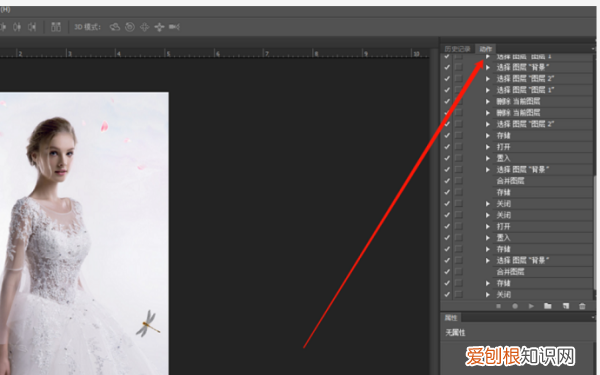
Task: Click distribute right edges icon in options bar
Action: click(32, 27)
